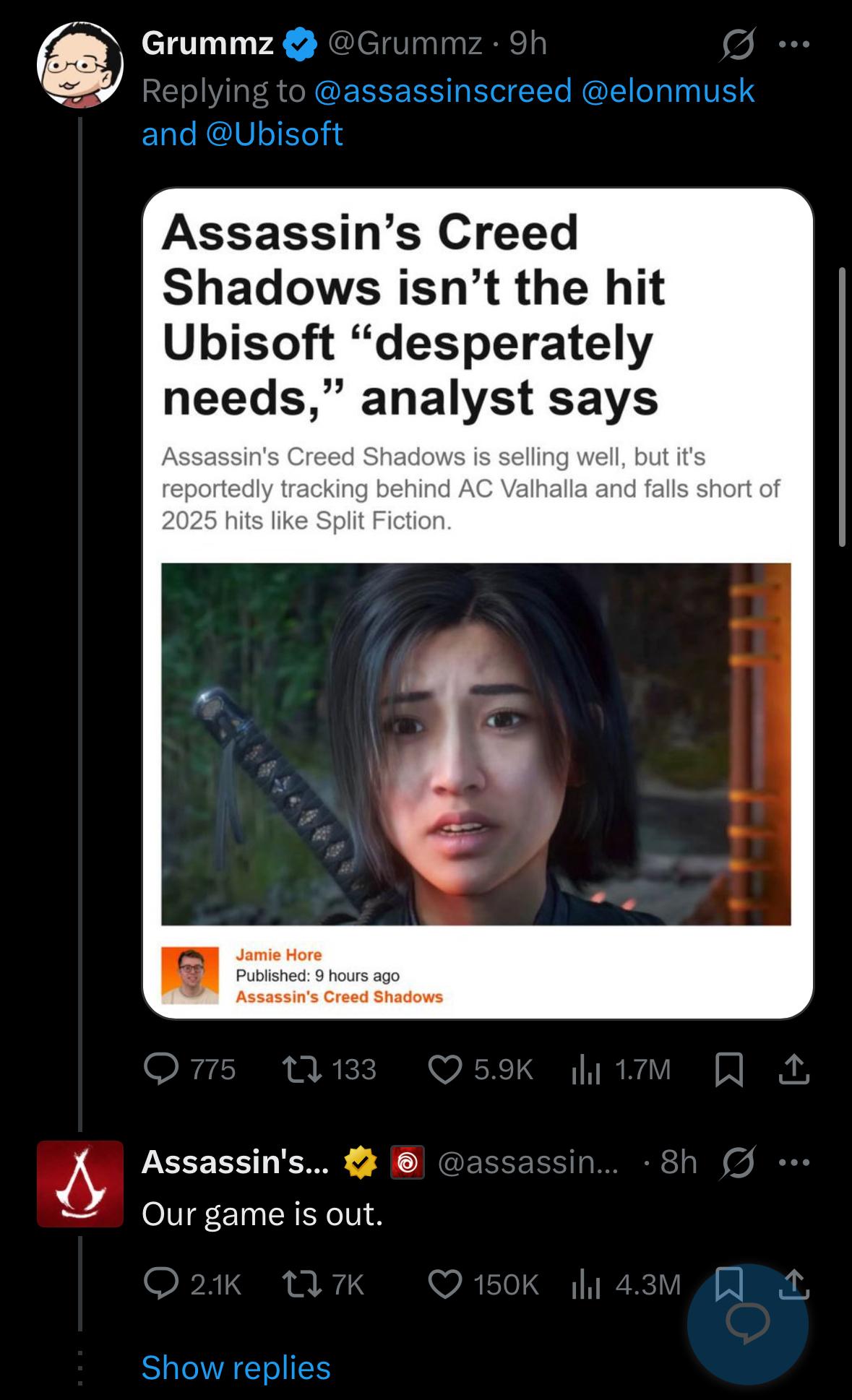Screen dimensions: 852x1400
Task: Like the "Our game is out." reply
Action: point(483,1284)
